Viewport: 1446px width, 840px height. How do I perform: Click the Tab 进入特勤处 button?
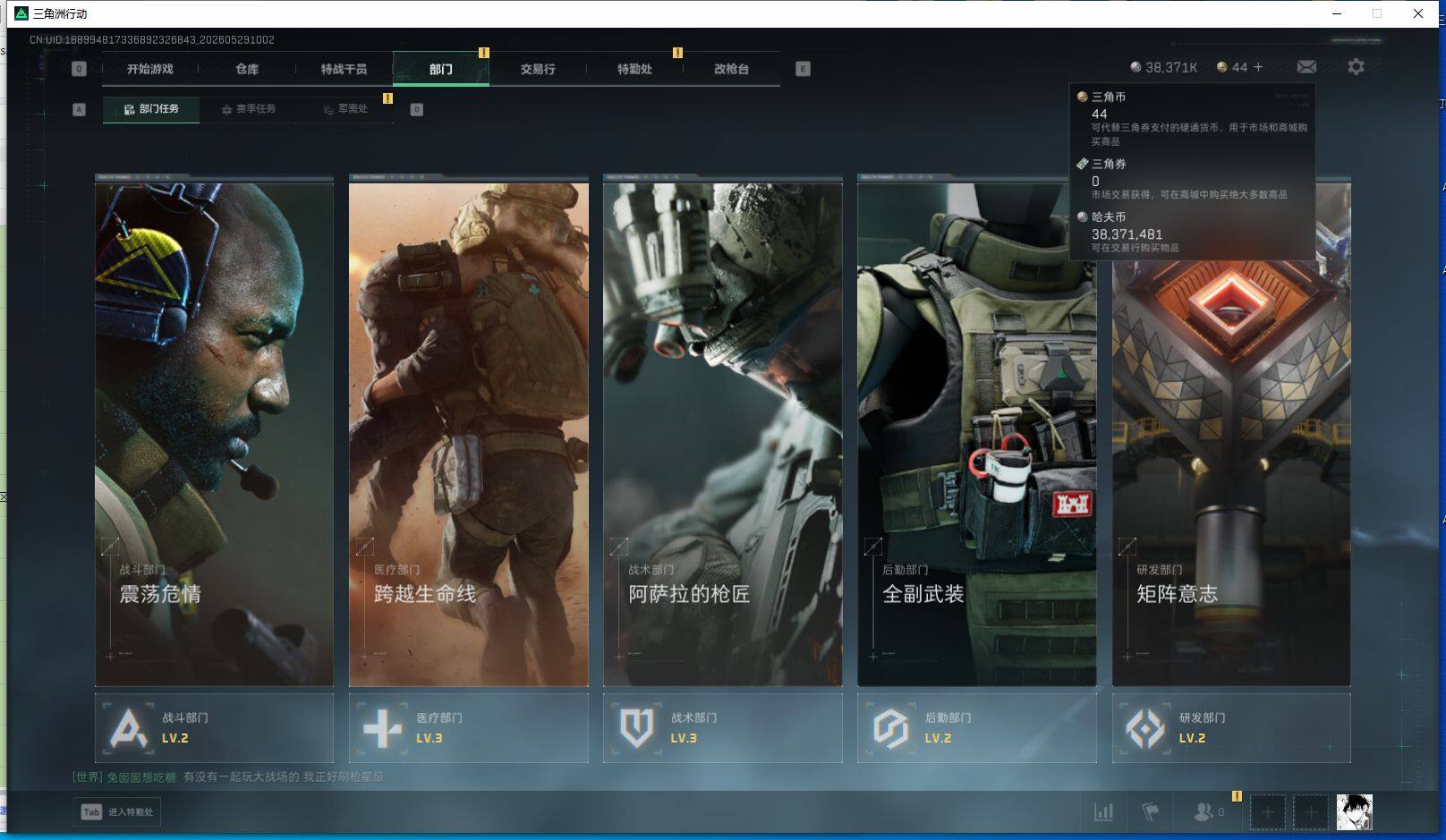(x=117, y=812)
